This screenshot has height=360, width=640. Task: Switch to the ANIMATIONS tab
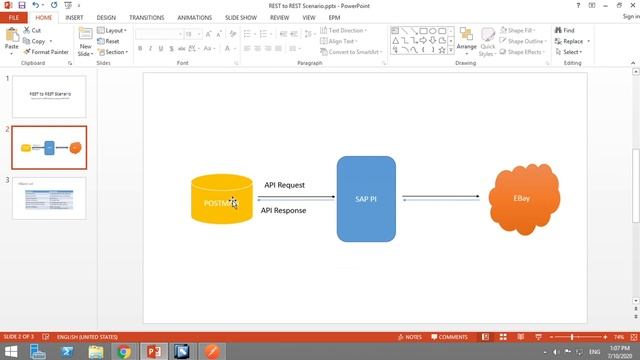coord(194,18)
